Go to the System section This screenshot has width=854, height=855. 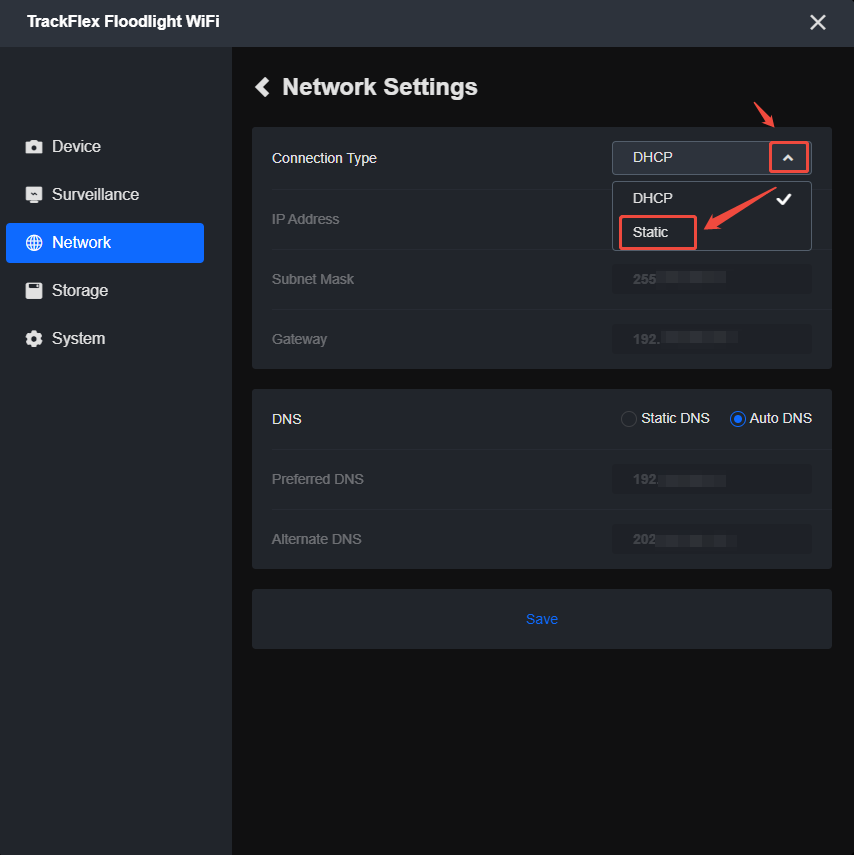[x=105, y=339]
